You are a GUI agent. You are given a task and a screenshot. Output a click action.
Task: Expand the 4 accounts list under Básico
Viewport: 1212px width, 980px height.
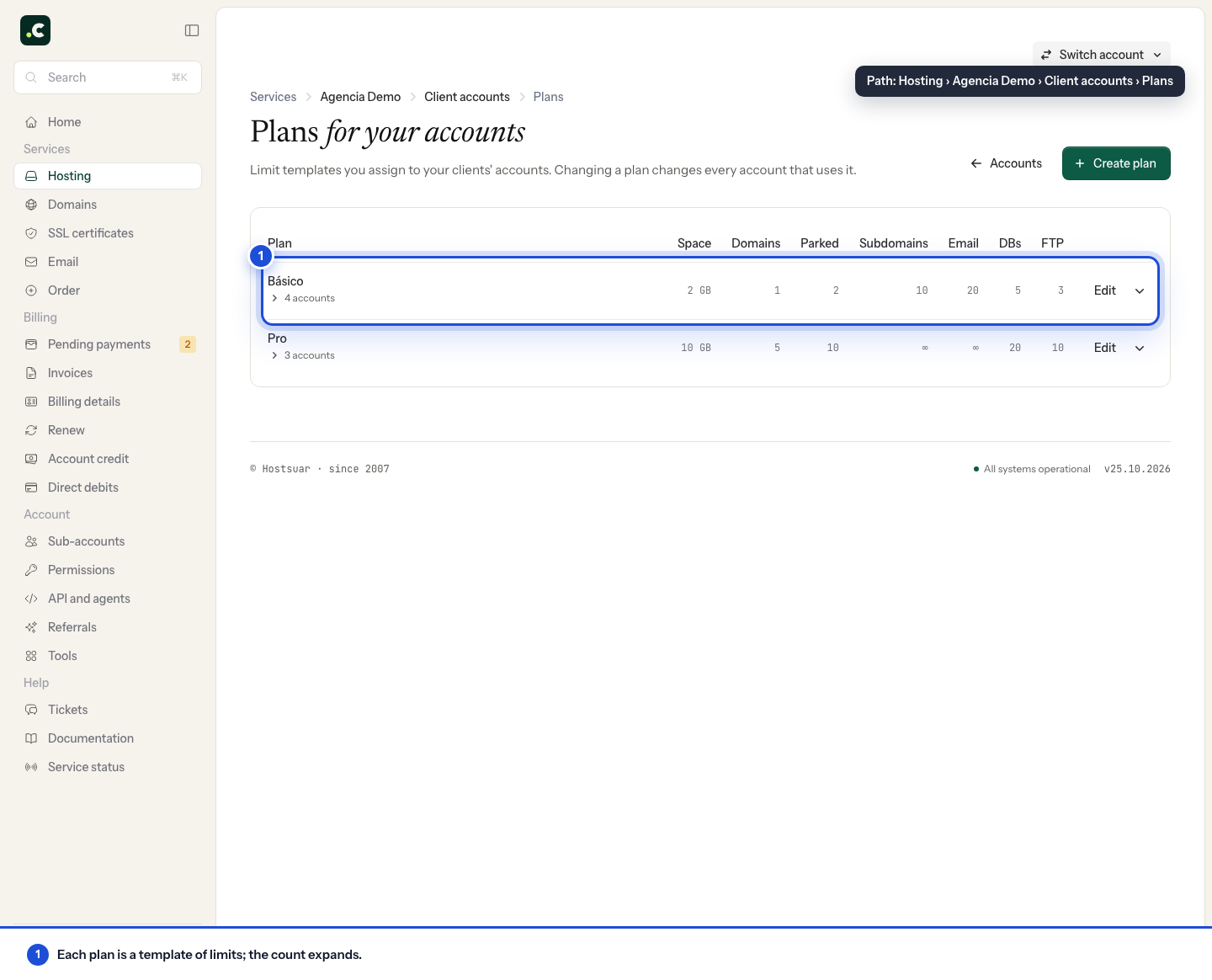302,298
